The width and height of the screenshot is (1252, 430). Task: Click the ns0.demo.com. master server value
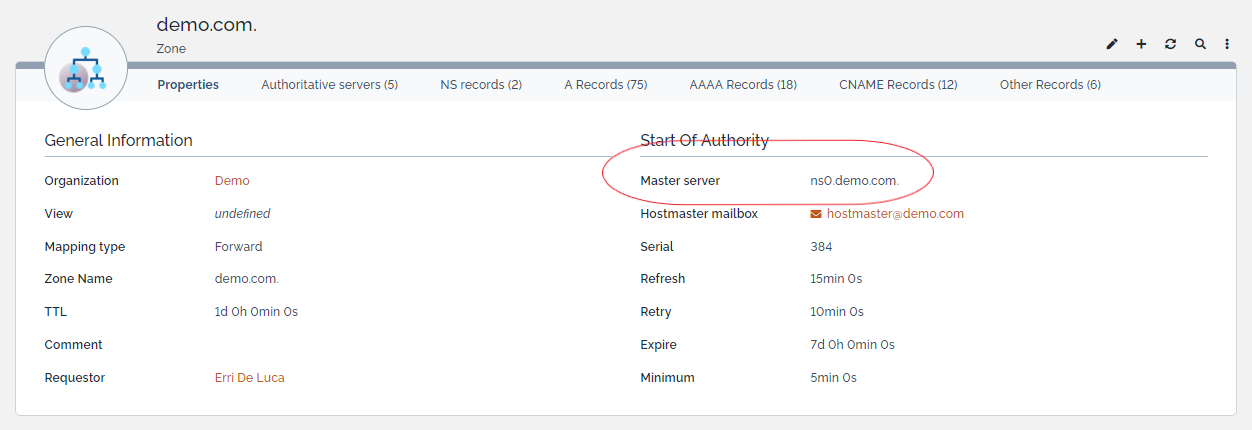click(x=854, y=181)
